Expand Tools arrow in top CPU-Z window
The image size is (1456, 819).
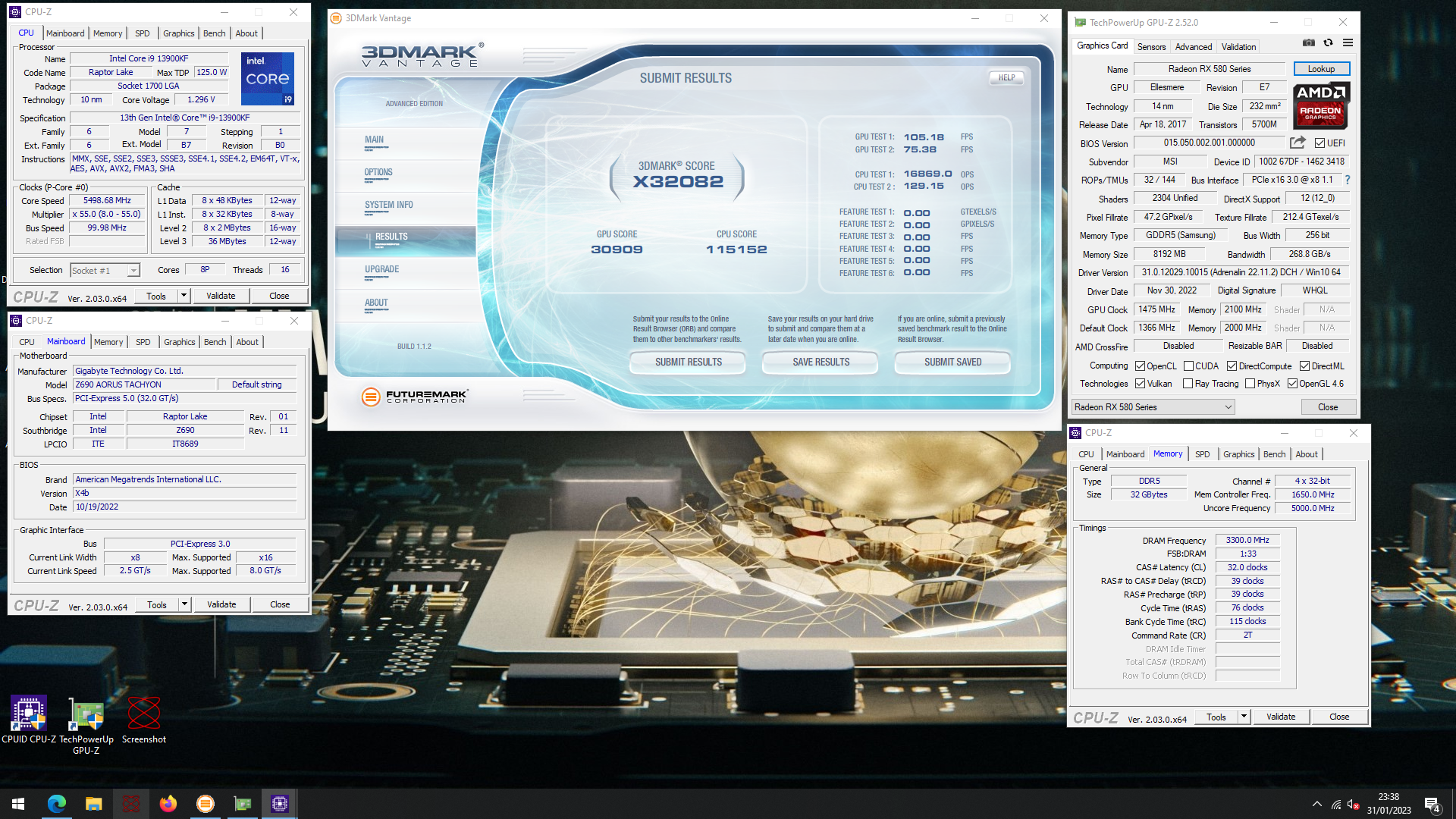(x=184, y=296)
